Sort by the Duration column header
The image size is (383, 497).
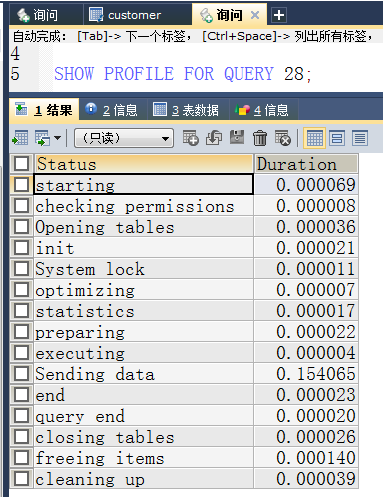click(306, 164)
